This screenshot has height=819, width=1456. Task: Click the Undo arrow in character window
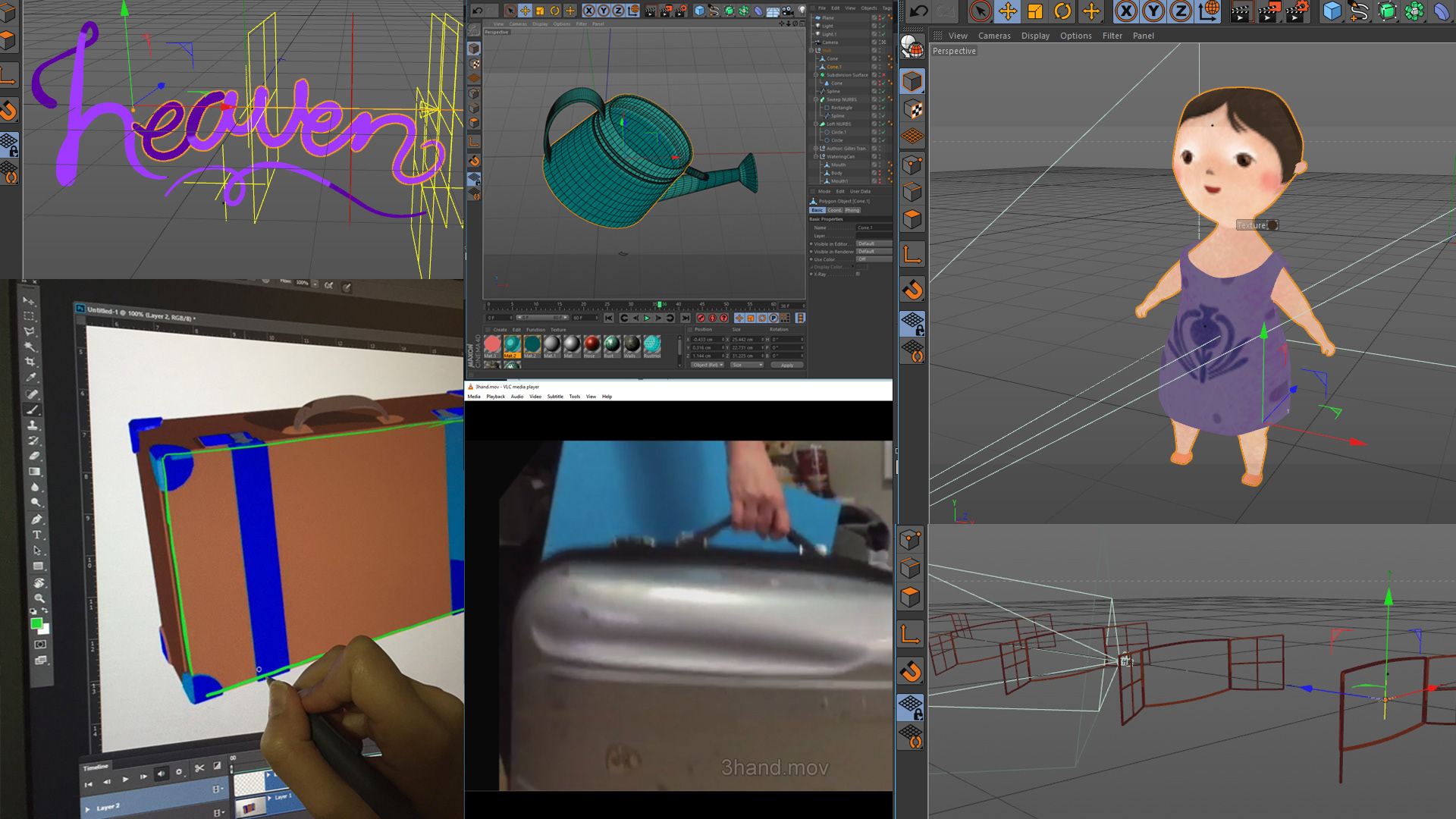pos(918,11)
